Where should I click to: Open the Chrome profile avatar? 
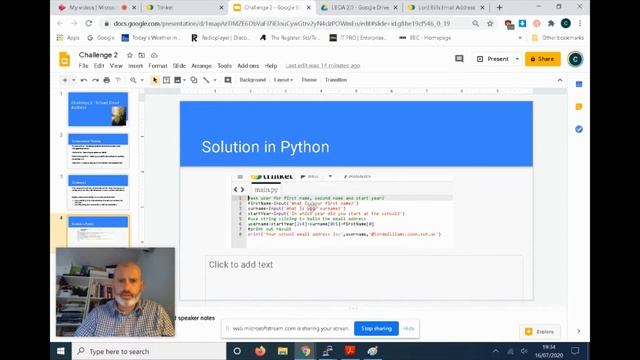pyautogui.click(x=566, y=24)
